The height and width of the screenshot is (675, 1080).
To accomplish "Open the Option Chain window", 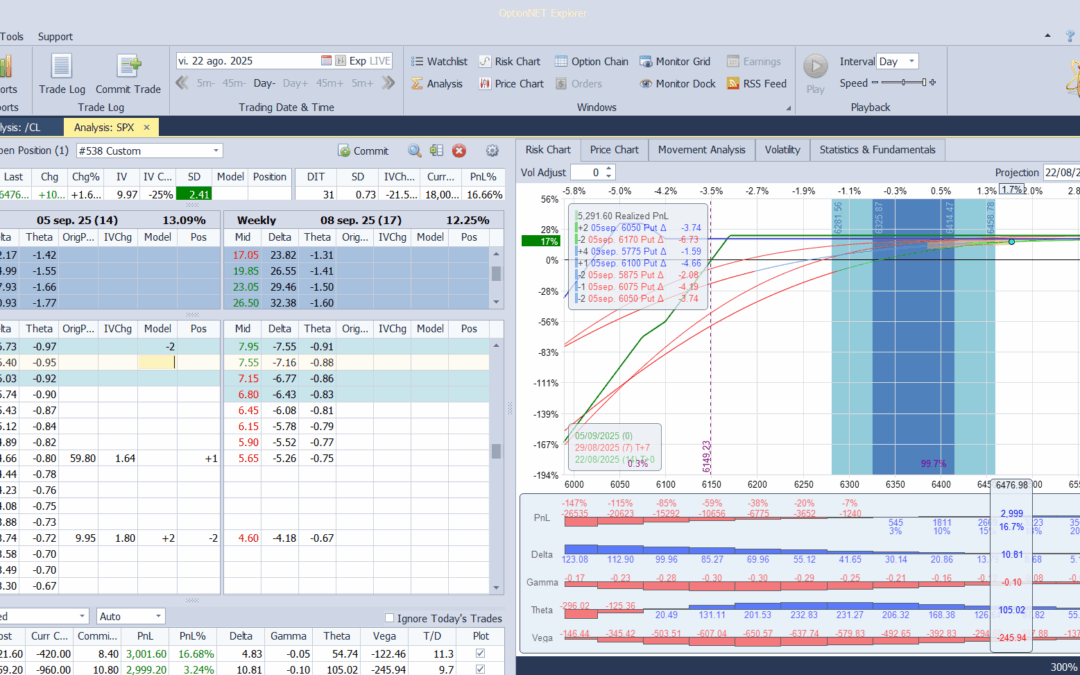I will 591,62.
